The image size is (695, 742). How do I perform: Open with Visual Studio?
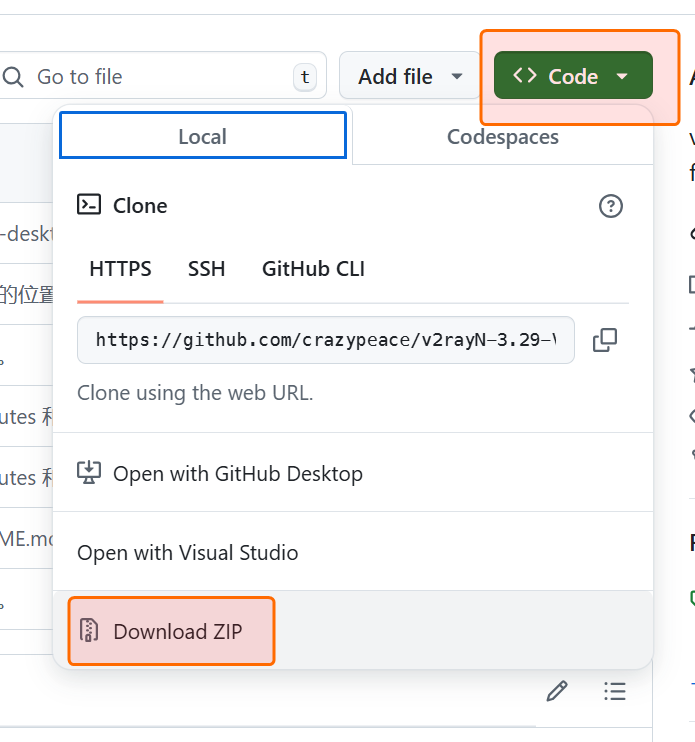(188, 552)
